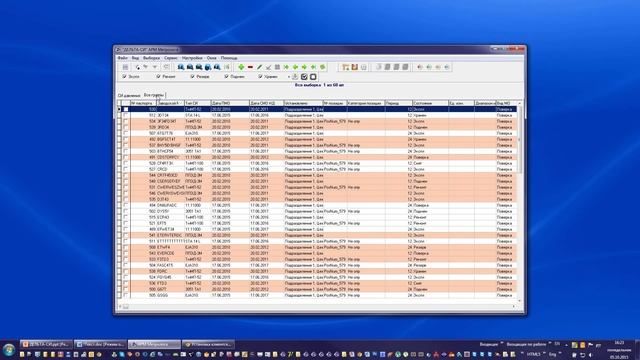Click the taskbar clock
This screenshot has width=640, height=360.
coord(619,350)
